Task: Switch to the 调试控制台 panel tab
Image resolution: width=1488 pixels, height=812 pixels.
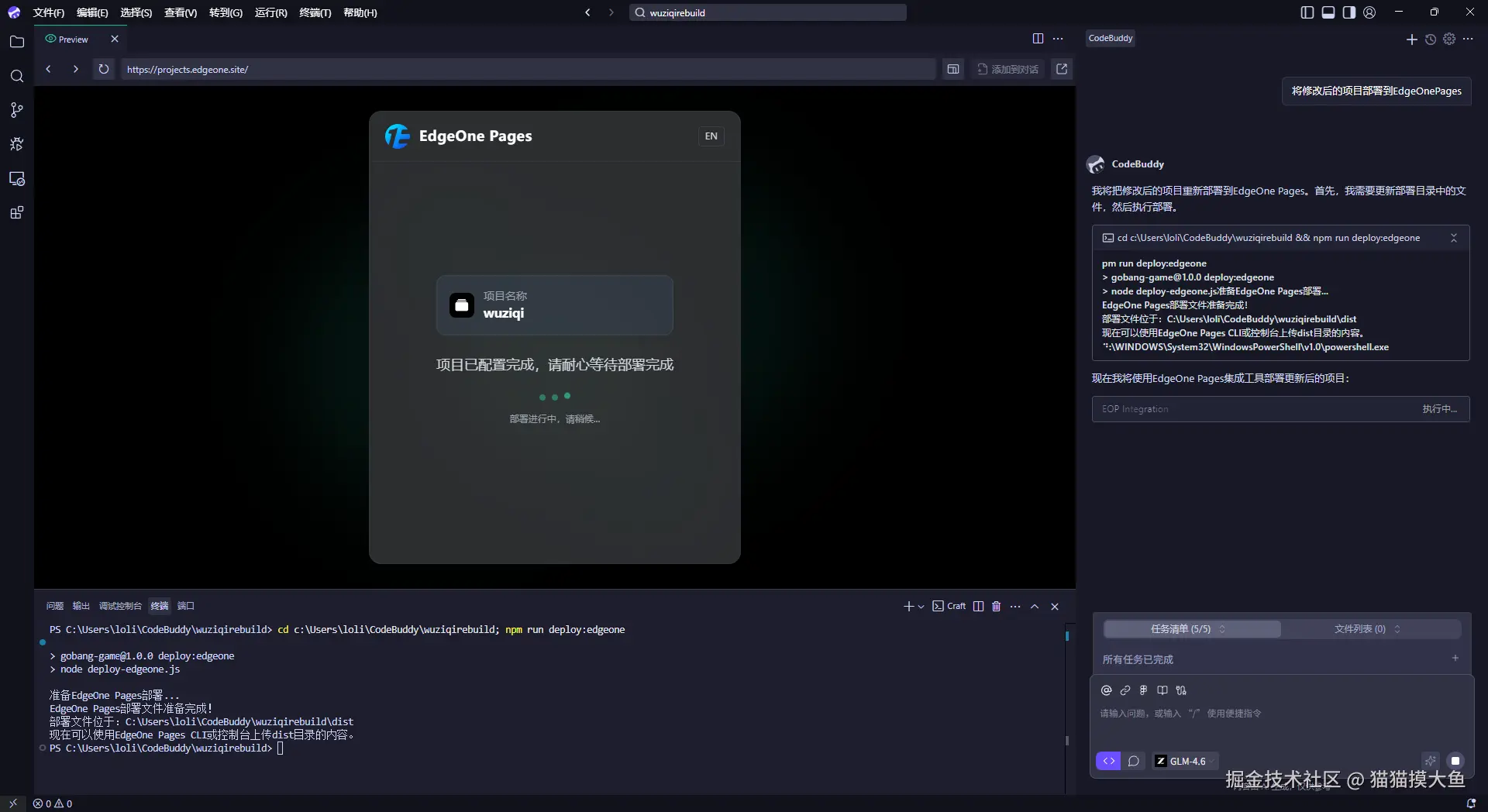Action: coord(120,606)
